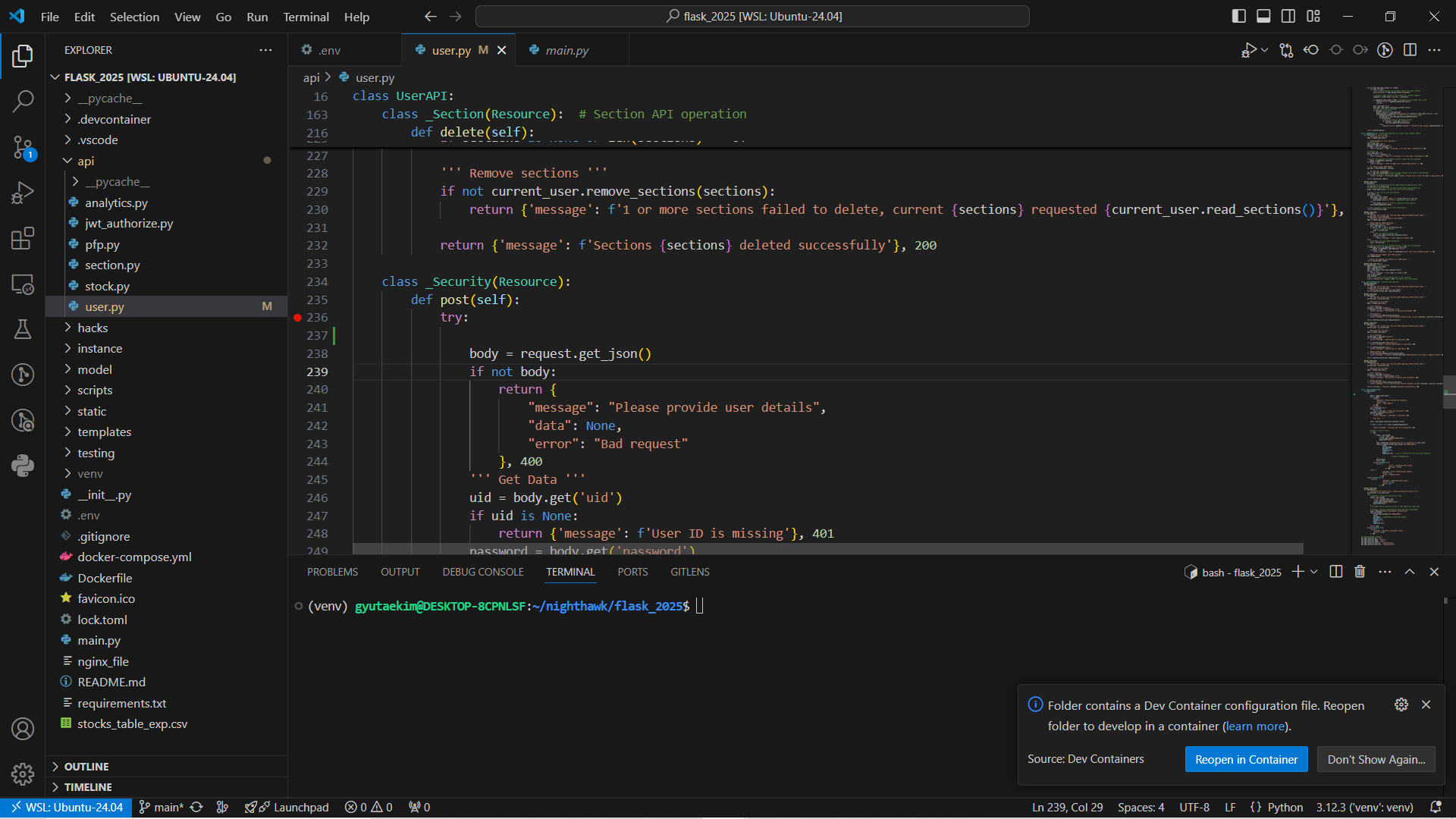This screenshot has height=819, width=1456.
Task: Open the Extensions view
Action: [23, 238]
